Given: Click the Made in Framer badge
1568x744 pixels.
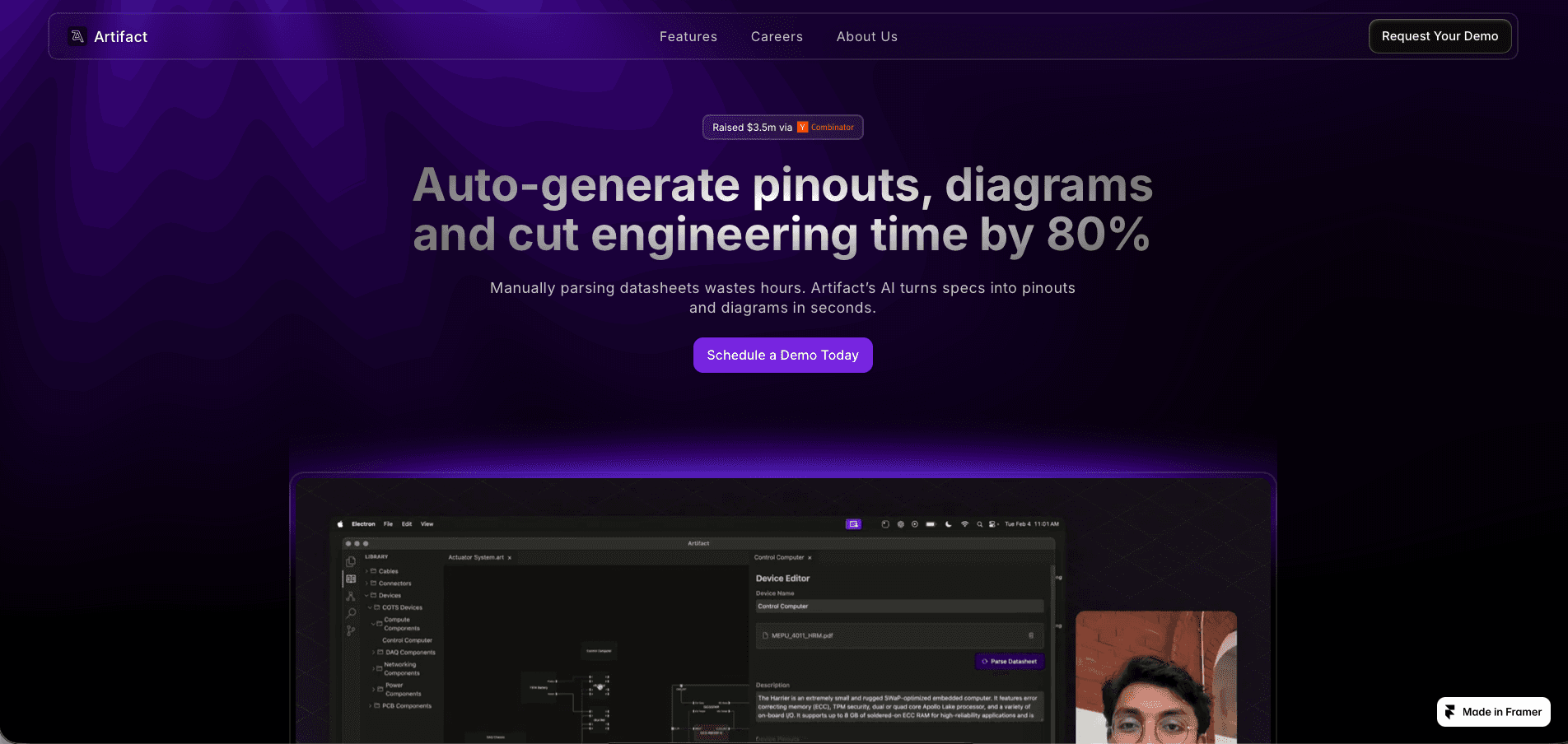Looking at the screenshot, I should tap(1494, 712).
